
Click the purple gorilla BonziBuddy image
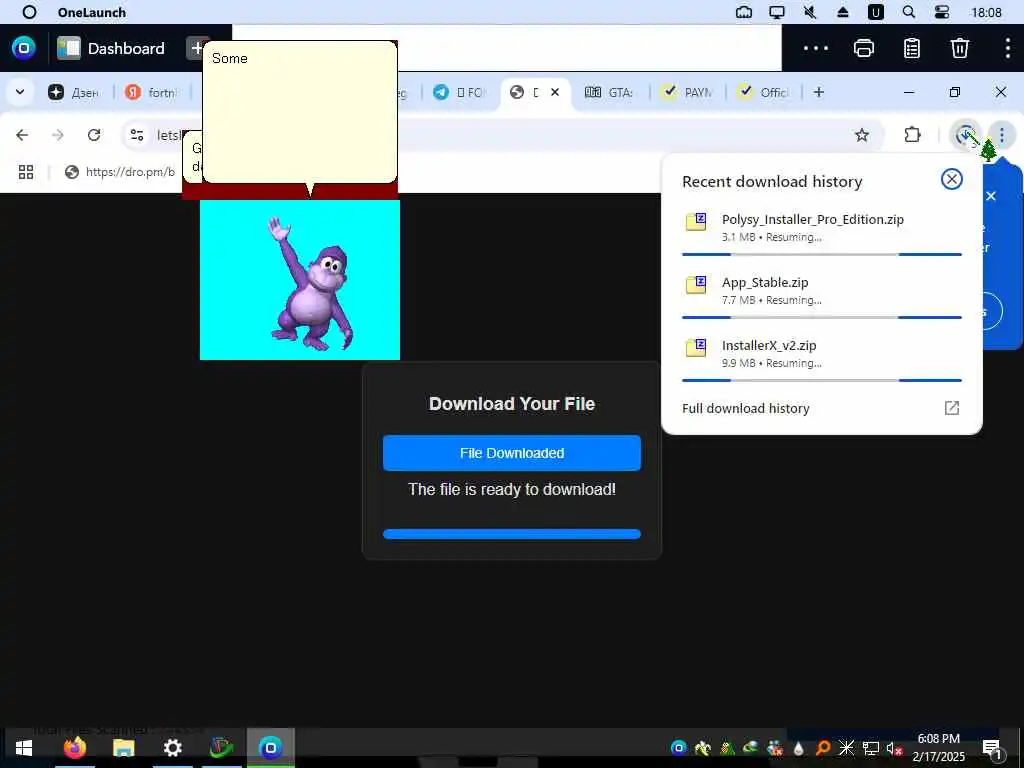tap(300, 280)
